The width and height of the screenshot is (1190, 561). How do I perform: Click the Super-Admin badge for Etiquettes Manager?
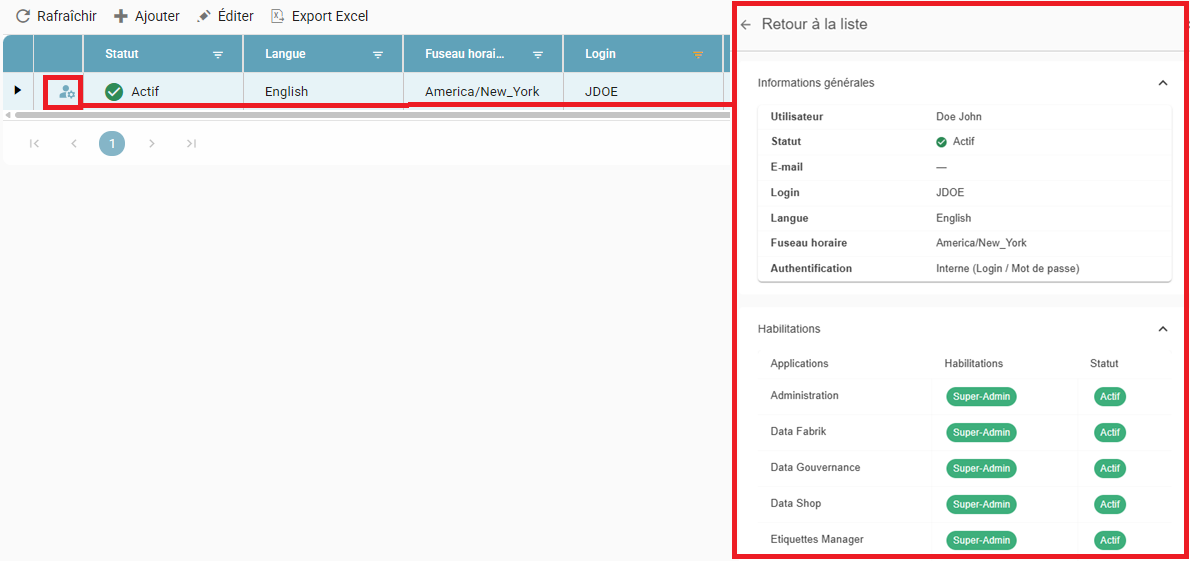(981, 541)
